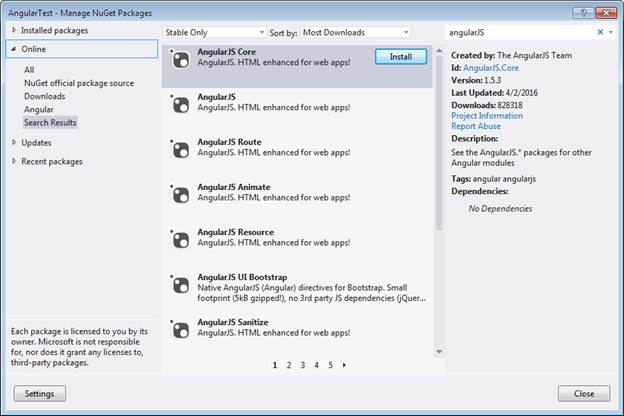Image resolution: width=624 pixels, height=416 pixels.
Task: Select the Downloads source
Action: tap(45, 96)
